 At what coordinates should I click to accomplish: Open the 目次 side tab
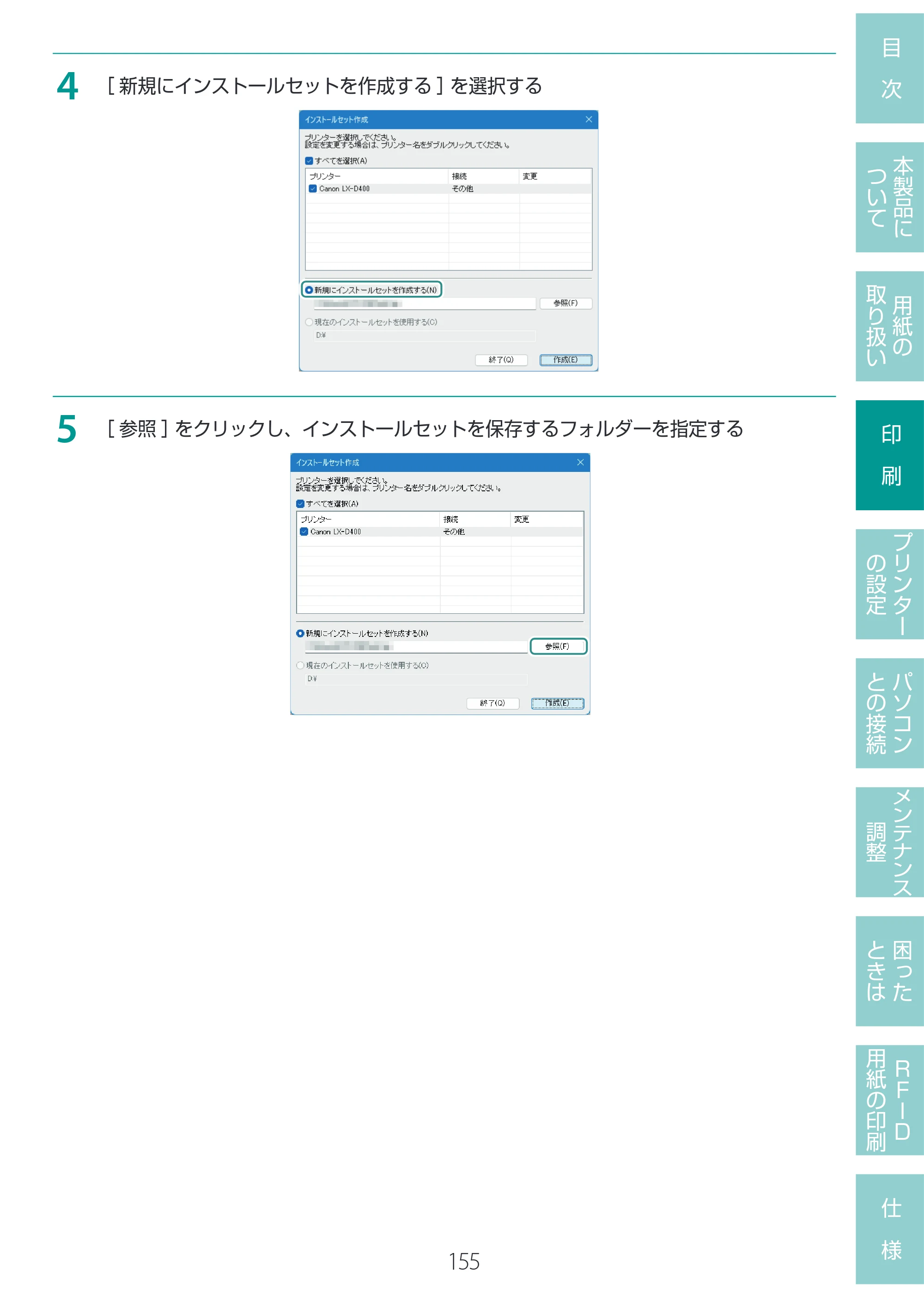[889, 68]
